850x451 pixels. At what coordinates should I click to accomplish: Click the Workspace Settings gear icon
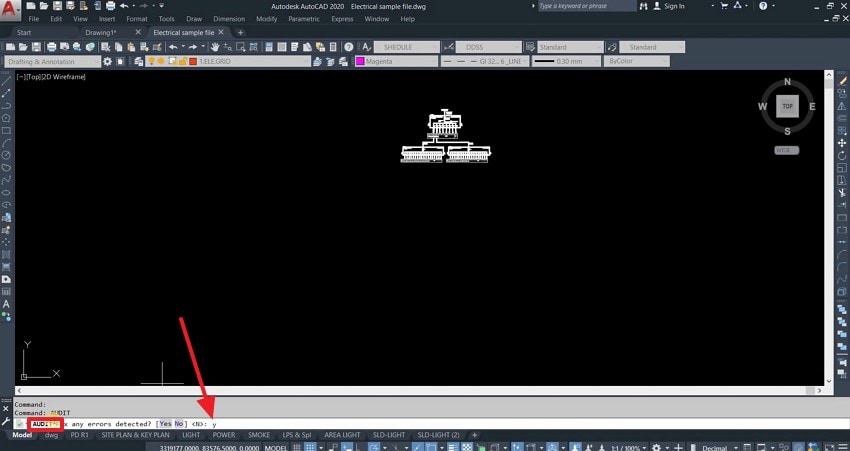tap(107, 62)
